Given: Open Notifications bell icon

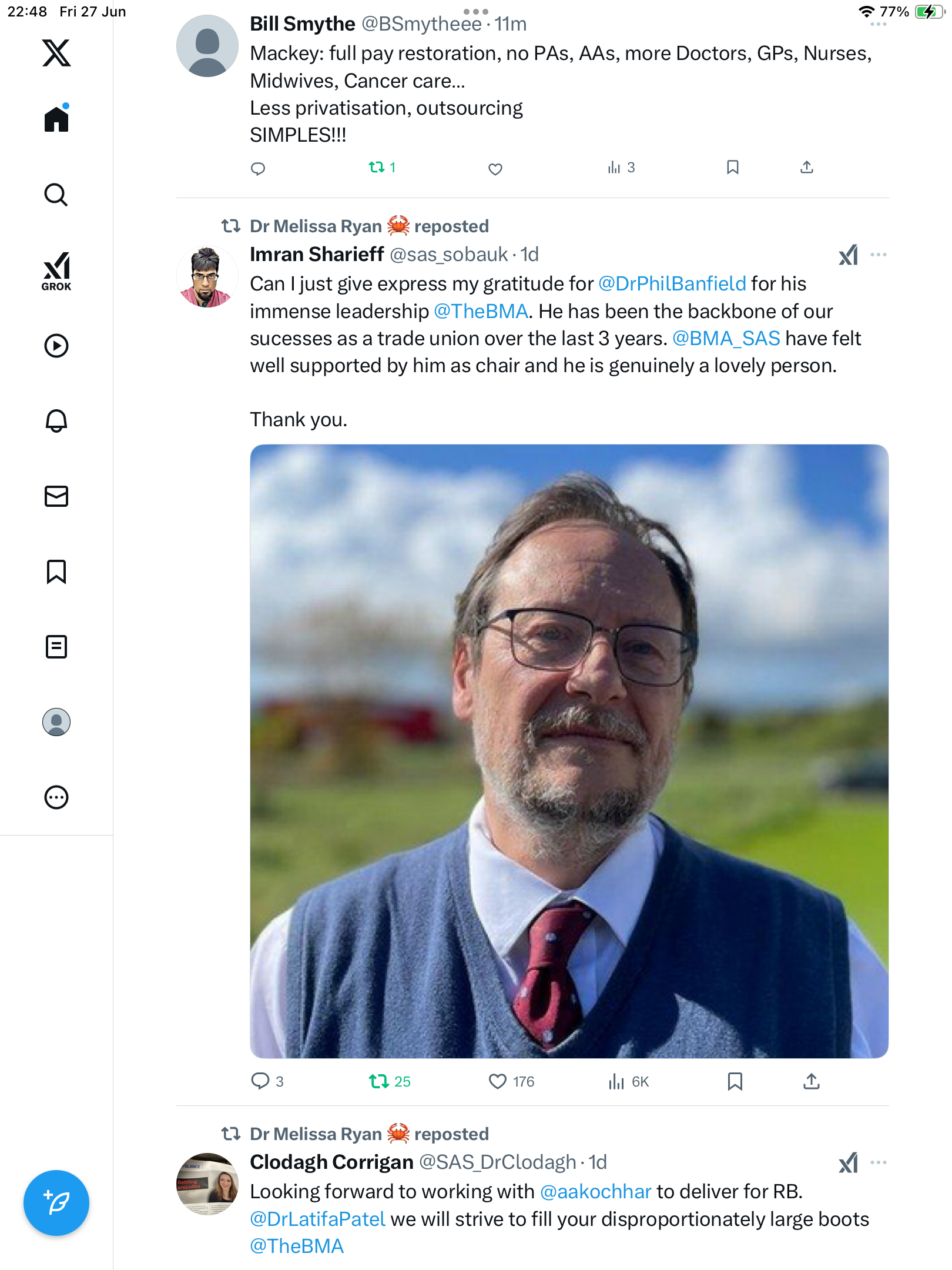Looking at the screenshot, I should (56, 420).
